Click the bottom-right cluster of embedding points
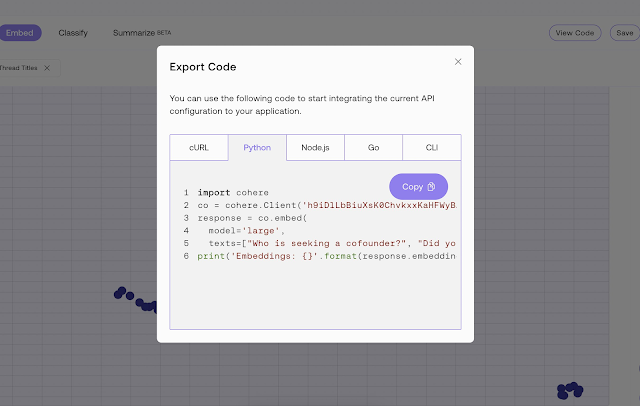This screenshot has height=406, width=640. coord(570,390)
